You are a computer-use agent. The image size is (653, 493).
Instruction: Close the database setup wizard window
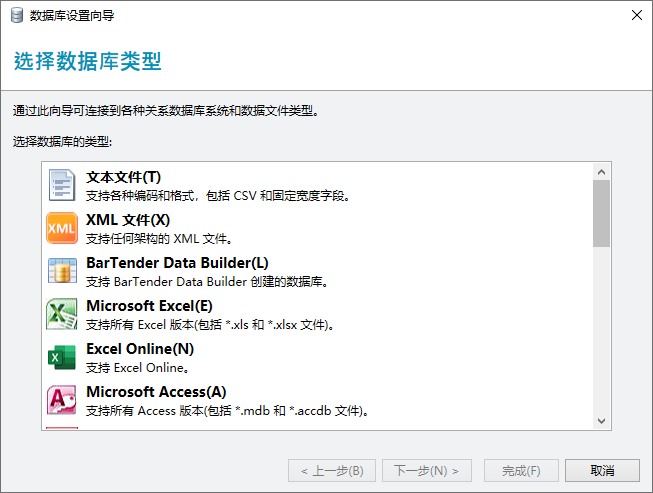pos(636,15)
